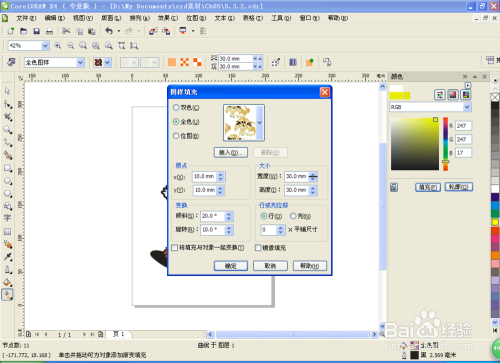500x363 pixels.
Task: Click the vertical hue slider bar
Action: pyautogui.click(x=445, y=144)
